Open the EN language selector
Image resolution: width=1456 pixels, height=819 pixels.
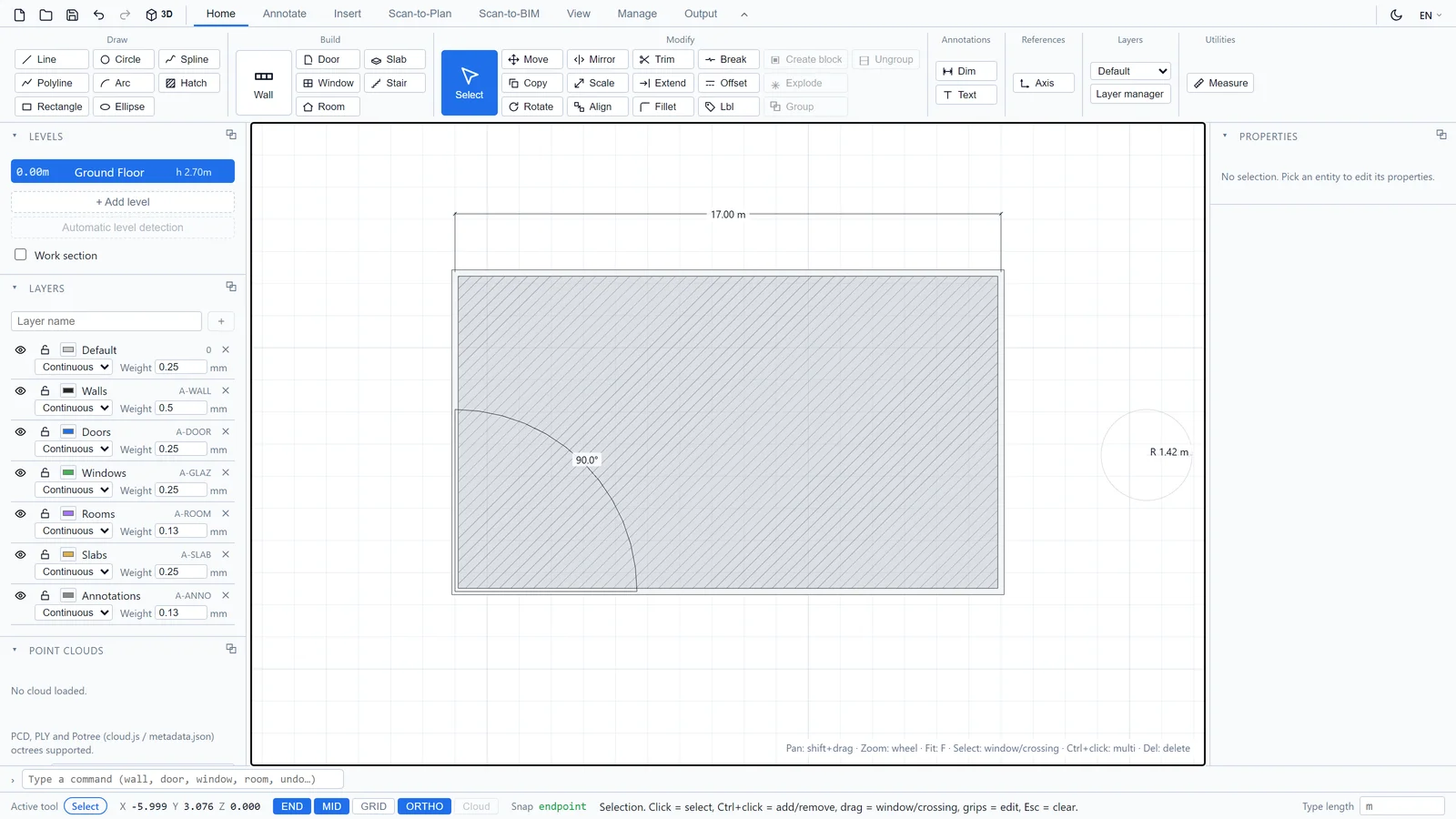pos(1431,15)
